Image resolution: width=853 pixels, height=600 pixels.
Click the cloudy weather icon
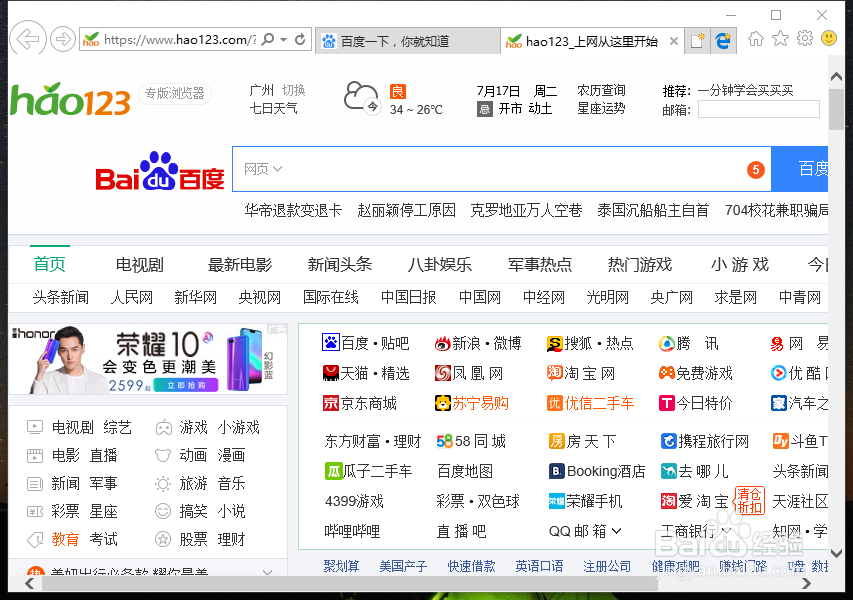pyautogui.click(x=361, y=97)
